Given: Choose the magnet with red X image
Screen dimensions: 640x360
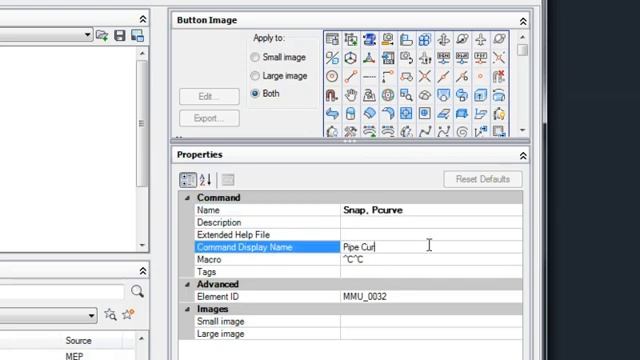Looking at the screenshot, I should 499,76.
